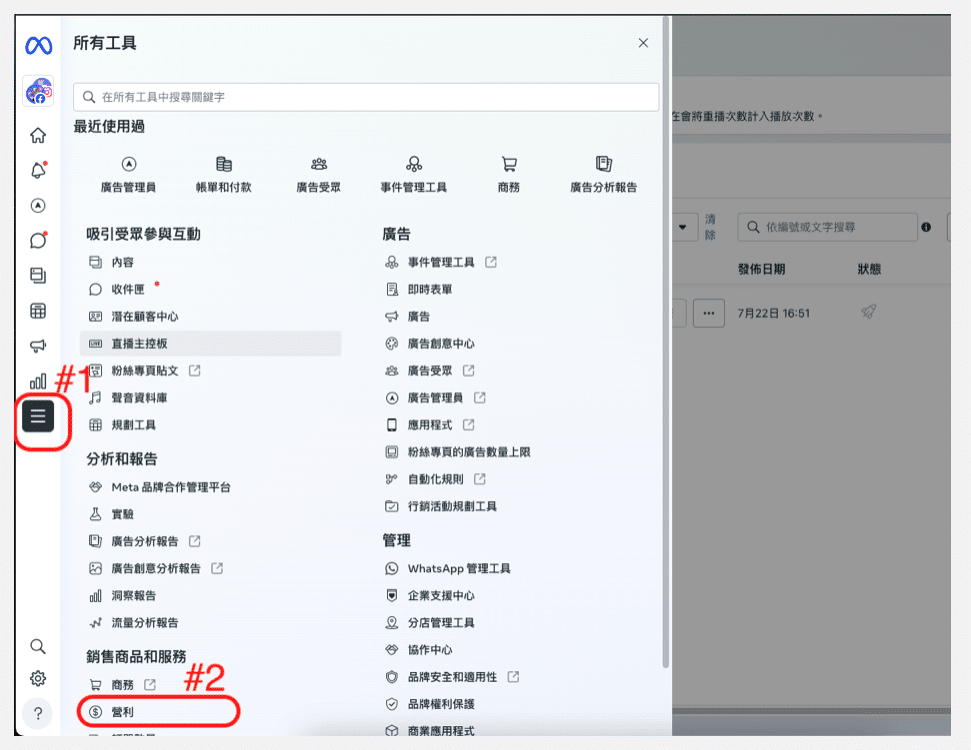
Task: Open recently used 帳單和付款
Action: (224, 175)
